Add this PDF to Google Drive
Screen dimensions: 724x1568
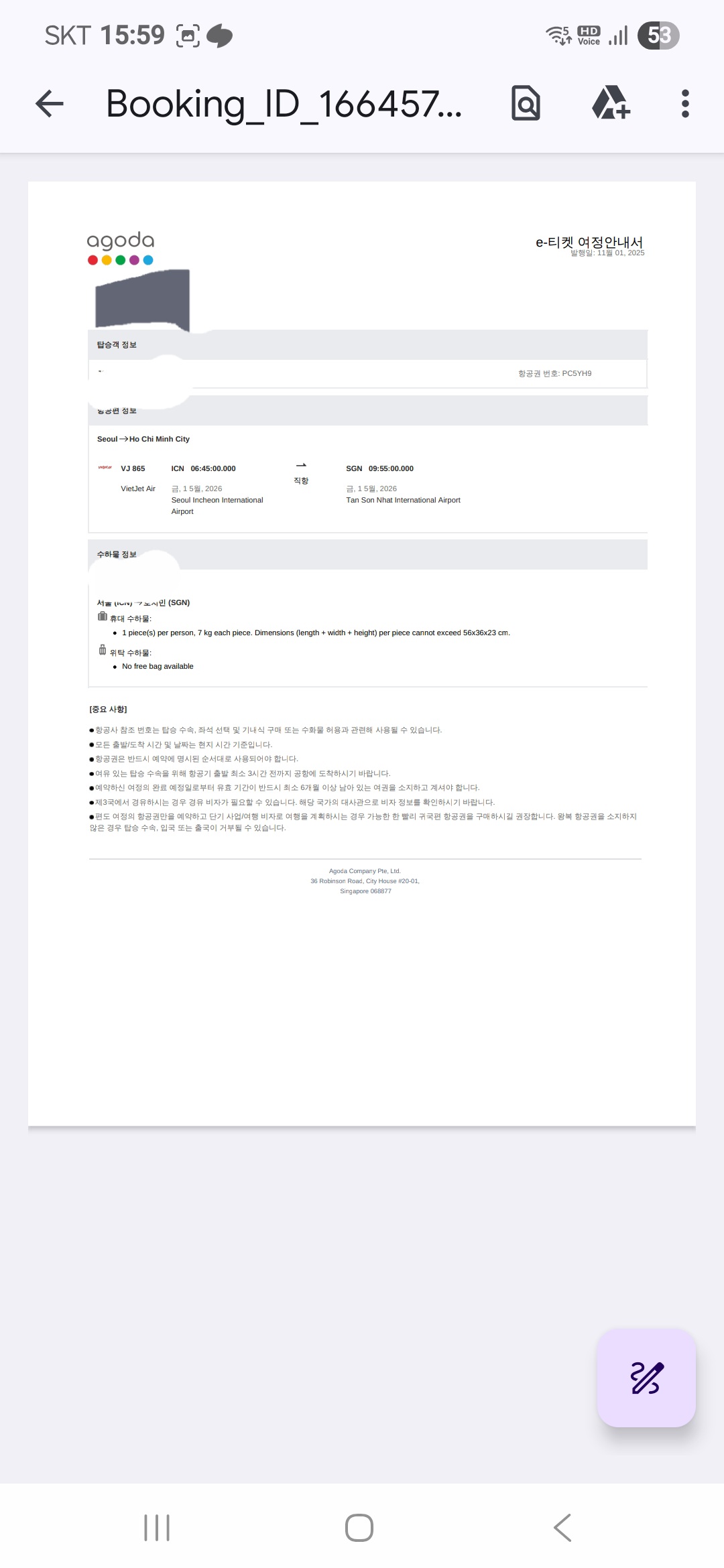[x=611, y=103]
